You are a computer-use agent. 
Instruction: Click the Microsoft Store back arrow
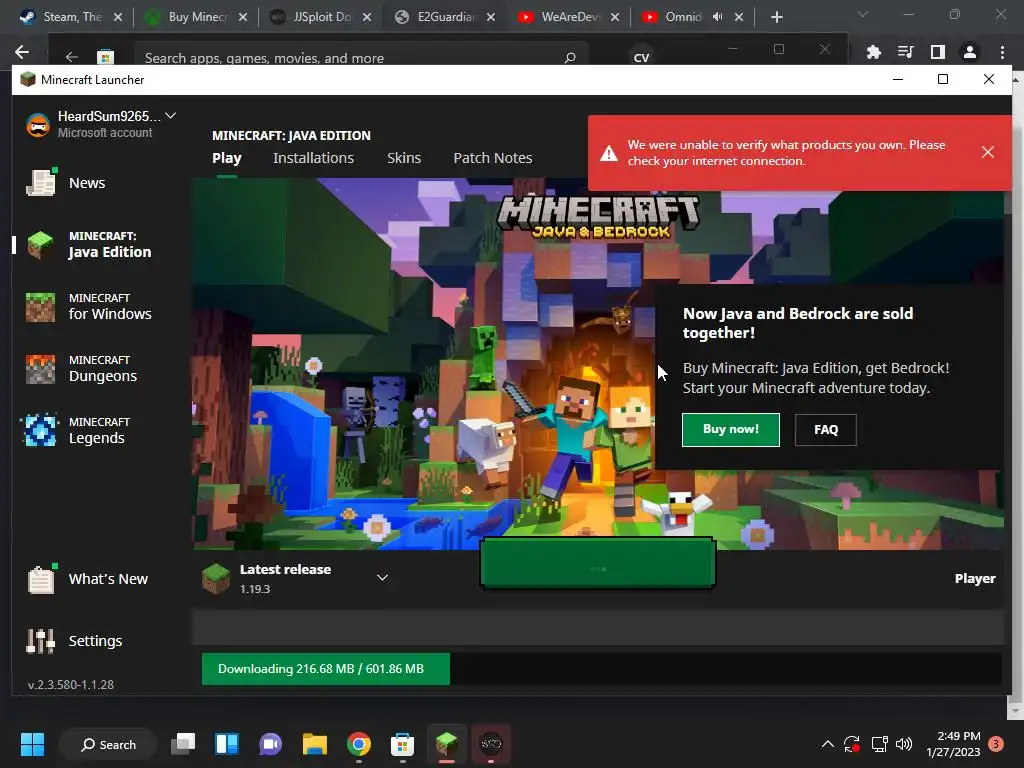point(72,57)
